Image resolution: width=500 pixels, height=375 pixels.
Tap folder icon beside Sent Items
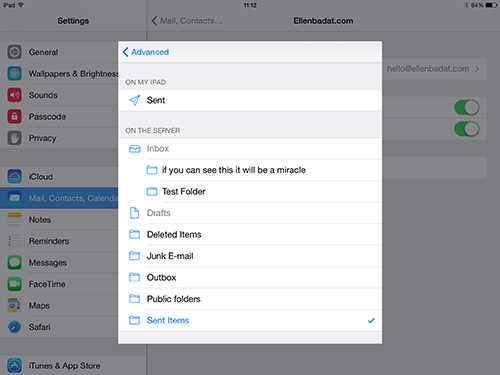coord(134,320)
